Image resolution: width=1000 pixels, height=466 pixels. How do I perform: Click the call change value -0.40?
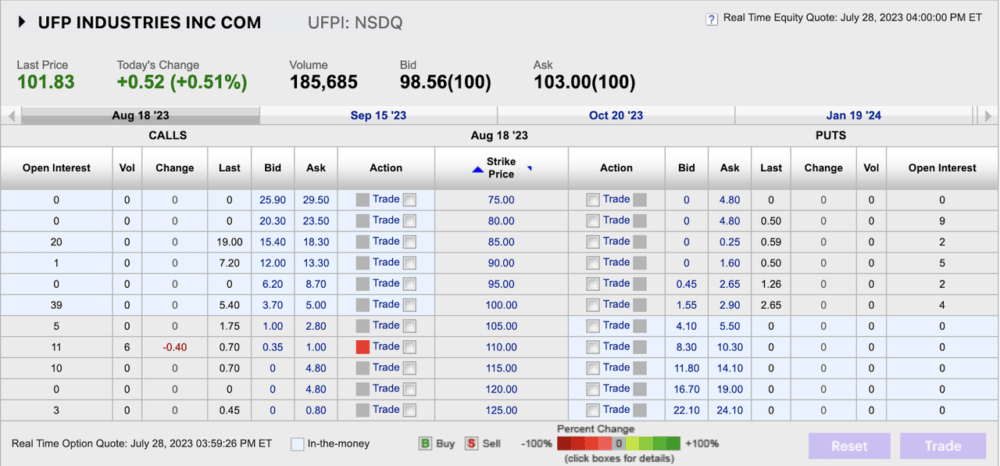point(174,347)
